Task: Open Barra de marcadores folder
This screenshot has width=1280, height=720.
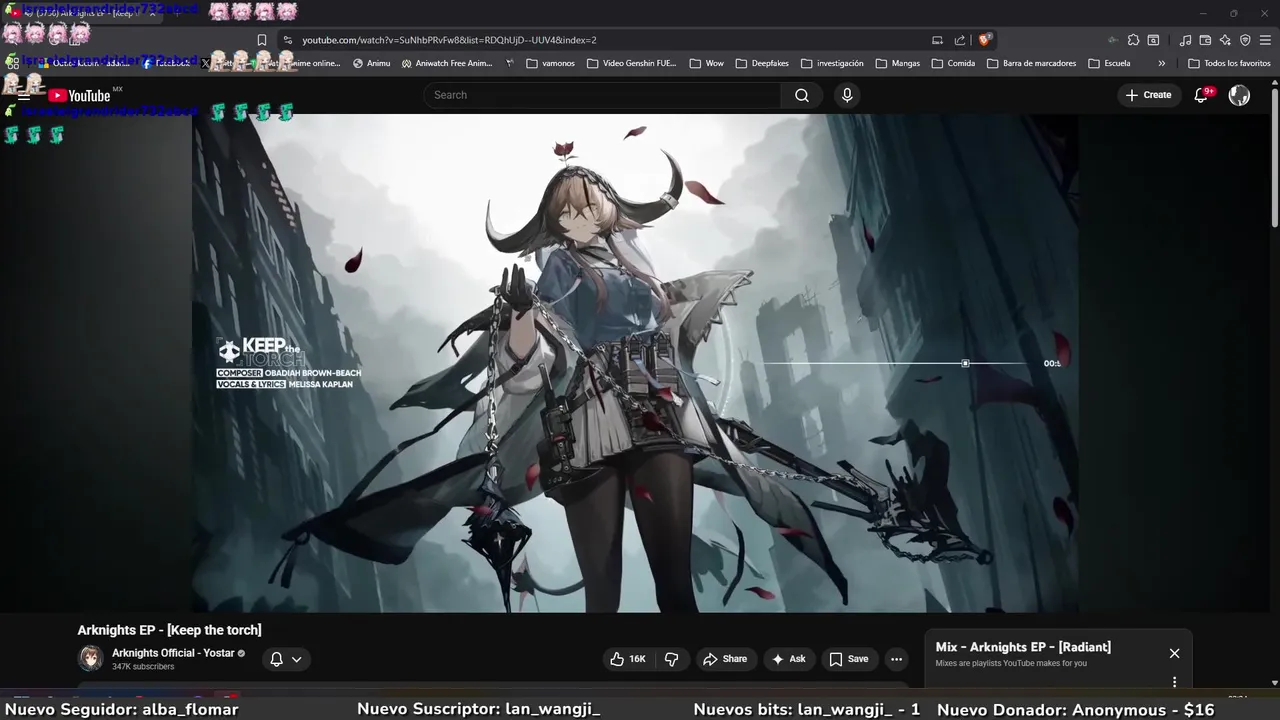Action: [1031, 63]
